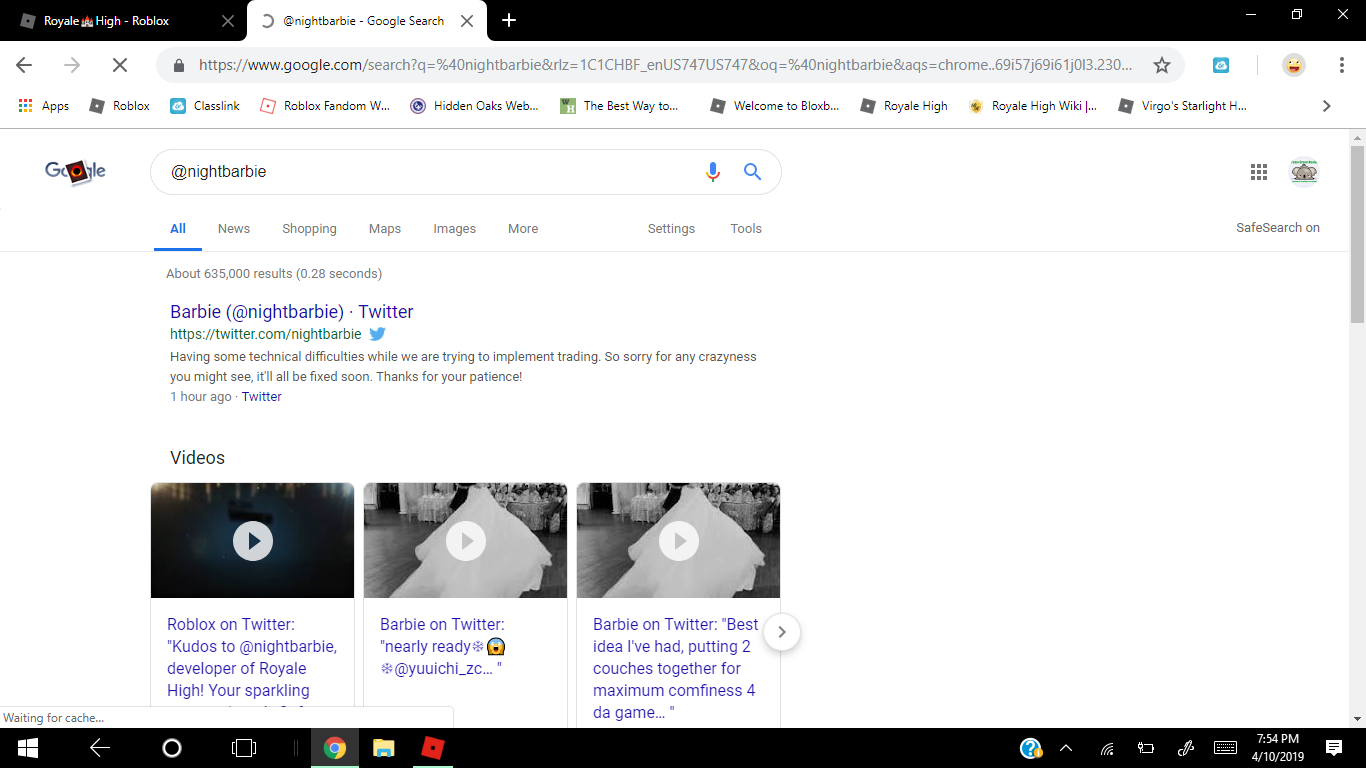The width and height of the screenshot is (1366, 768).
Task: Click the SafeSearch on indicator
Action: coord(1278,228)
